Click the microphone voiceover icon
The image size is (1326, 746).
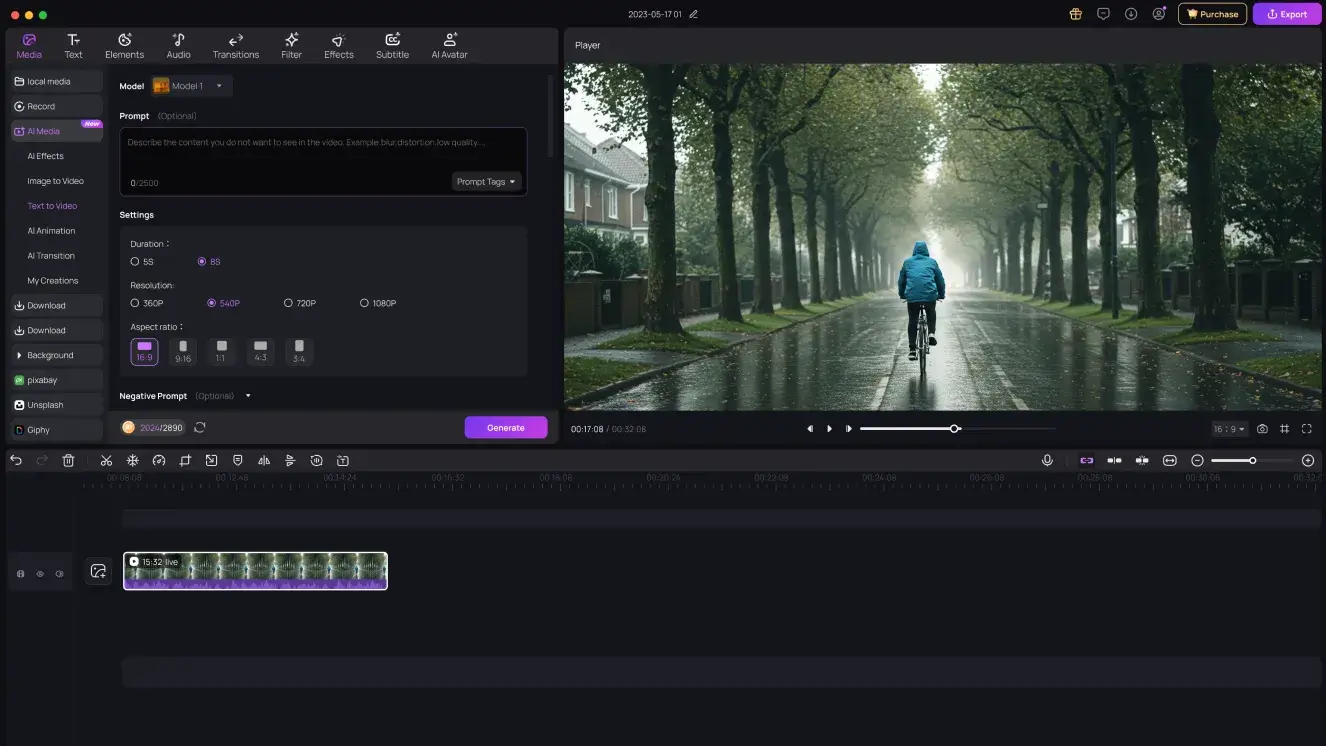[1047, 461]
